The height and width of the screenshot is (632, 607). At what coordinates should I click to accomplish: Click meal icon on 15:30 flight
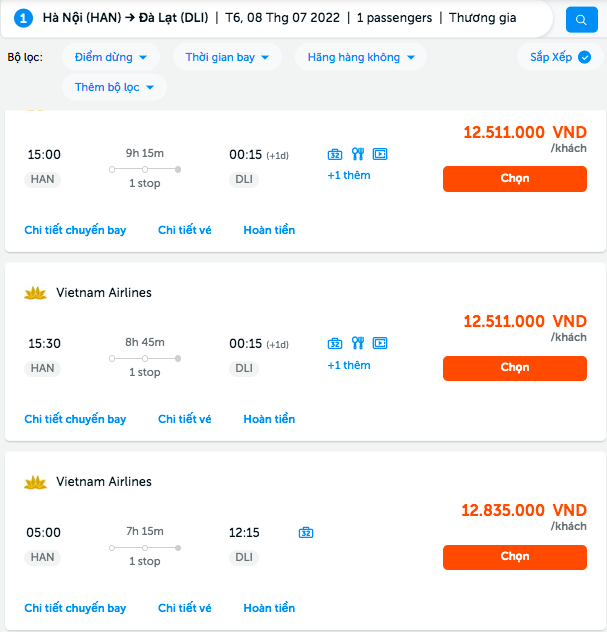(357, 343)
